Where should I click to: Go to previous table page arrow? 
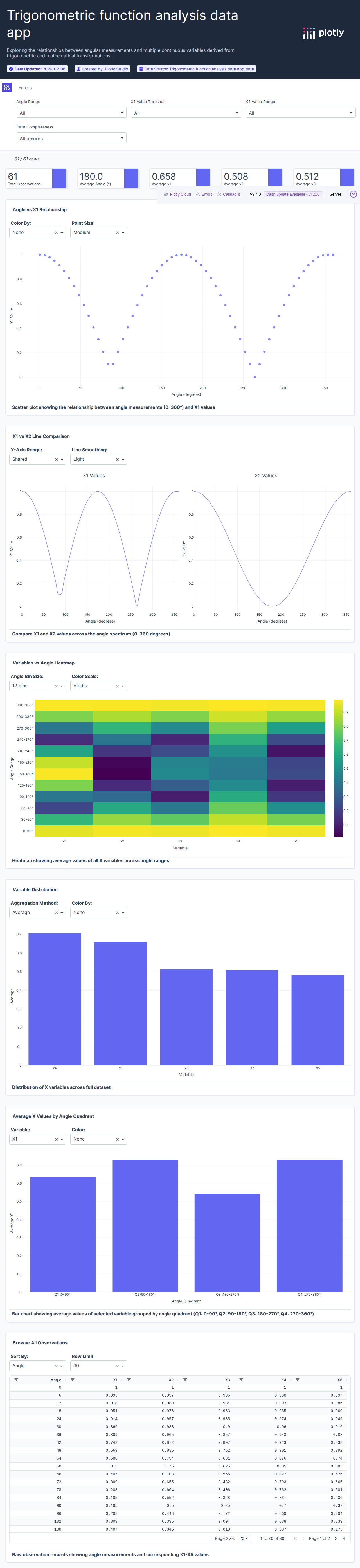(x=303, y=1538)
